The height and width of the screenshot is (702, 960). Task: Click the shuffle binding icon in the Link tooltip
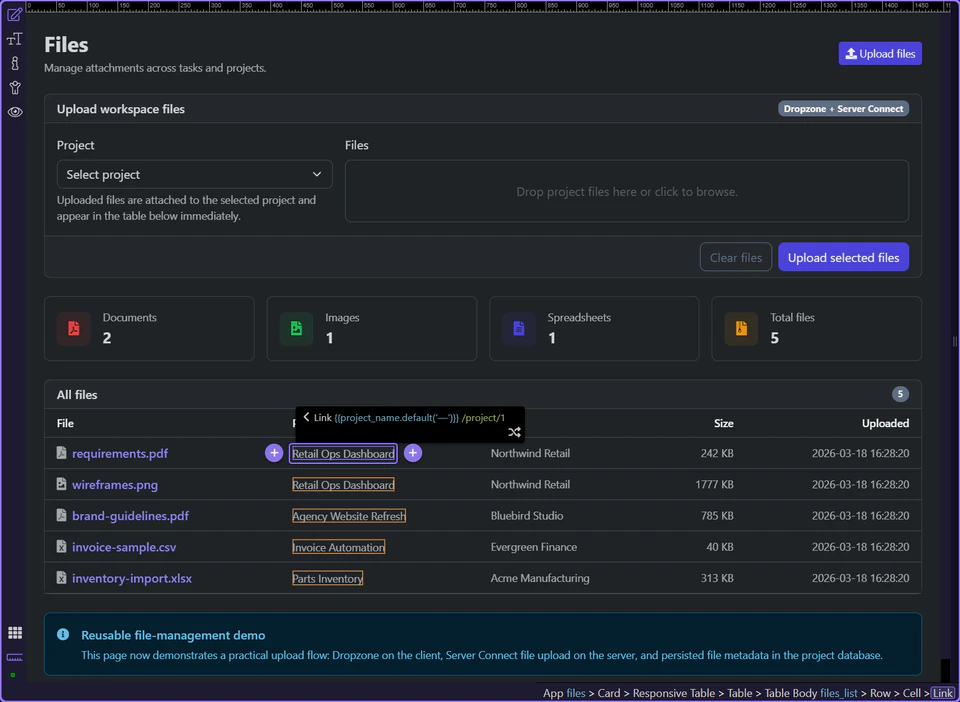(x=514, y=431)
